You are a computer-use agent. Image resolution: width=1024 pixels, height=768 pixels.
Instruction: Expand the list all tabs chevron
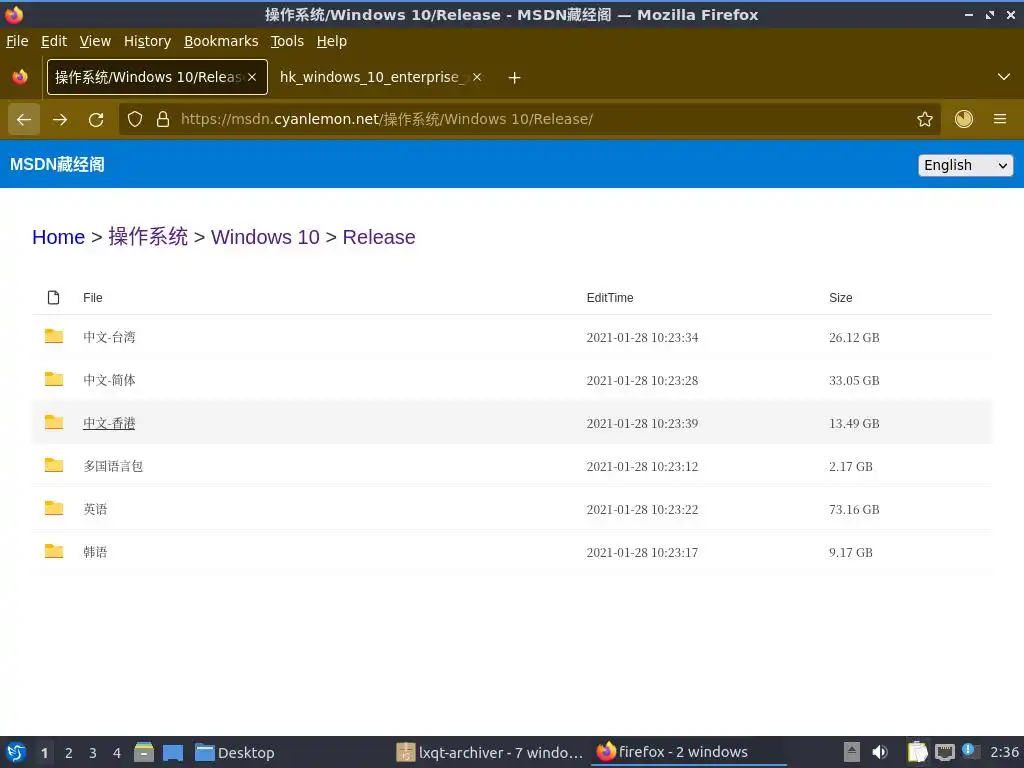pyautogui.click(x=1004, y=77)
